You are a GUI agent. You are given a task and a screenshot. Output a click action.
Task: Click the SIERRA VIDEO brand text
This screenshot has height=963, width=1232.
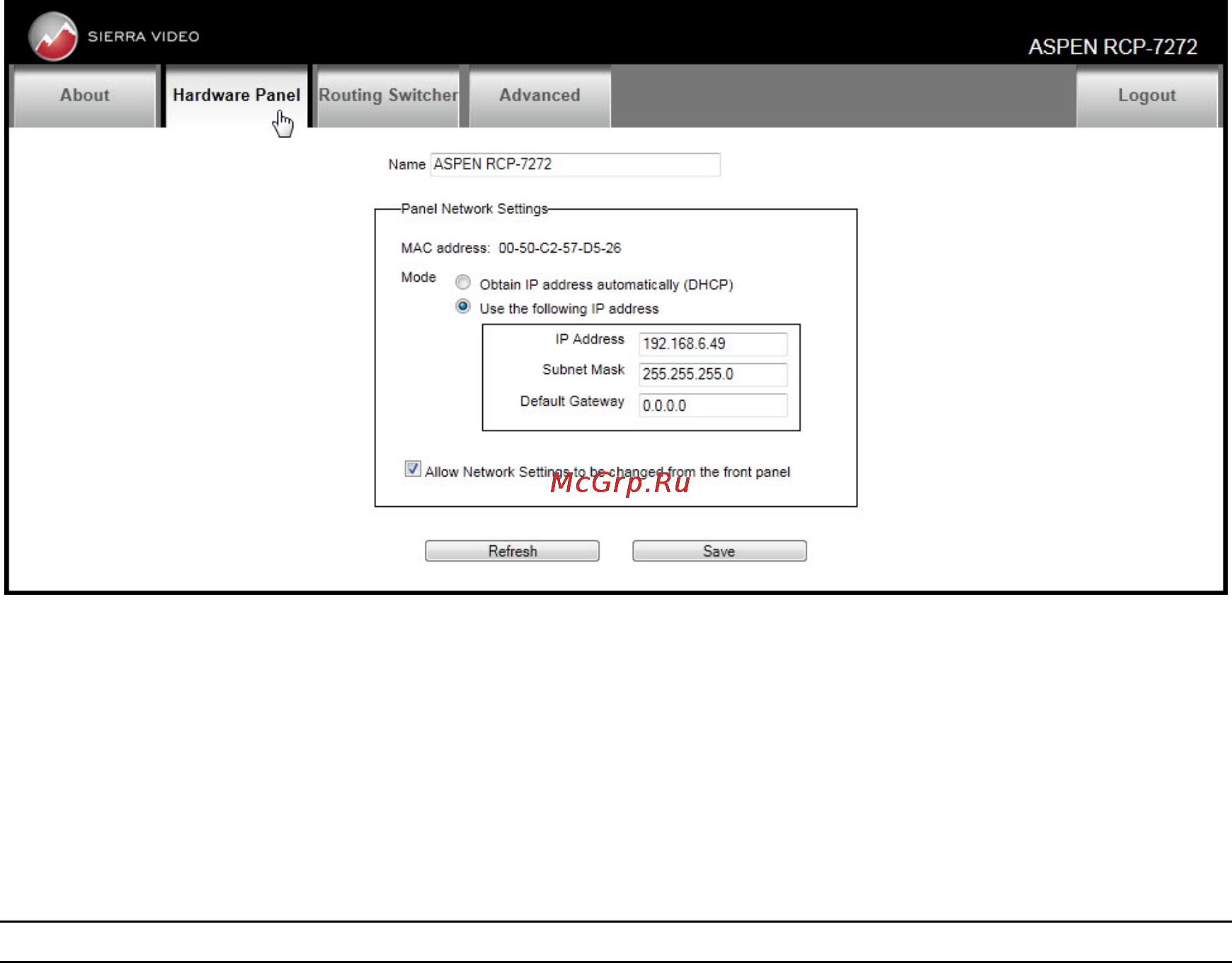(x=144, y=37)
